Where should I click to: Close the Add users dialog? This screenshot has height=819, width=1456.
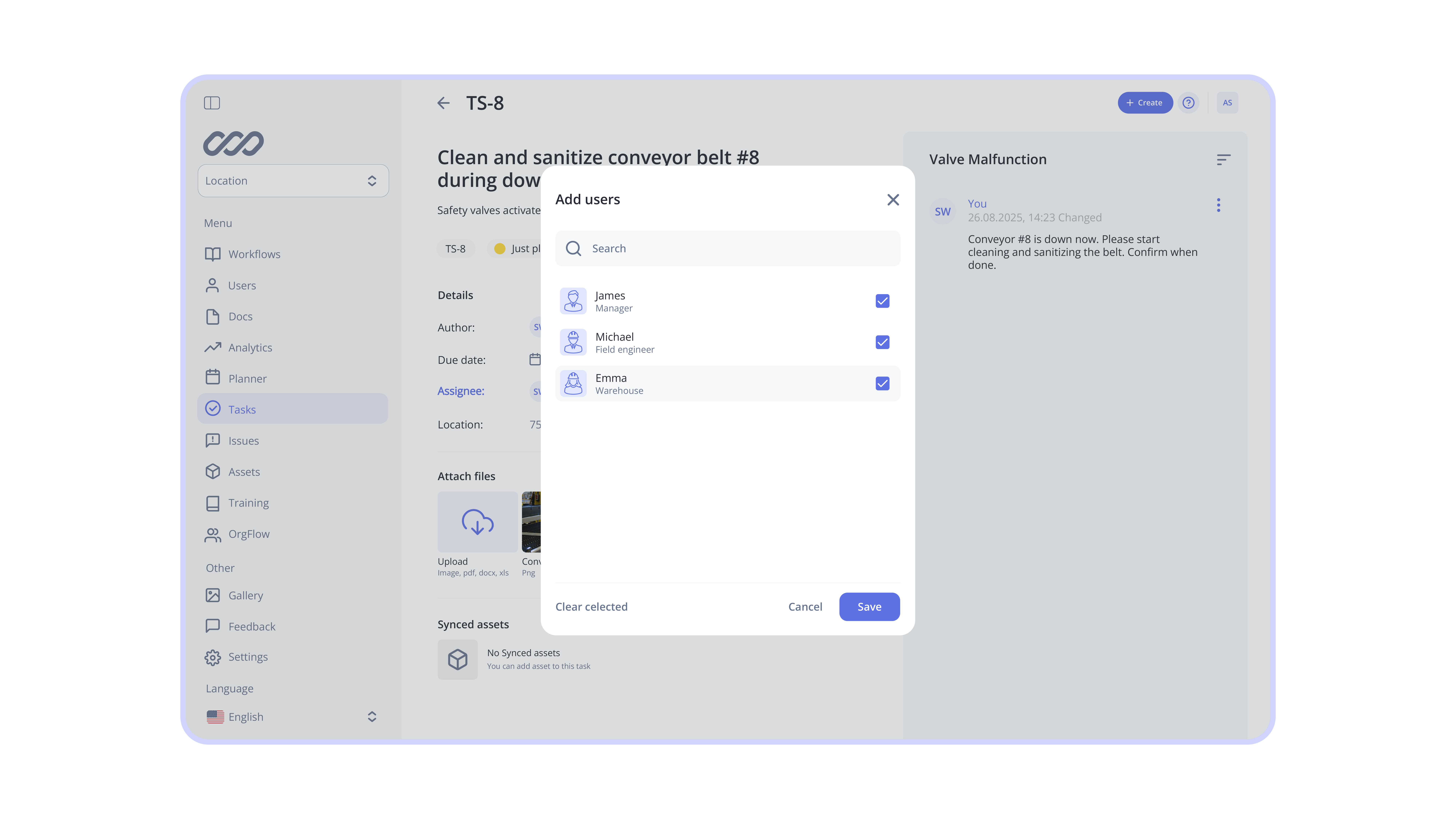893,199
